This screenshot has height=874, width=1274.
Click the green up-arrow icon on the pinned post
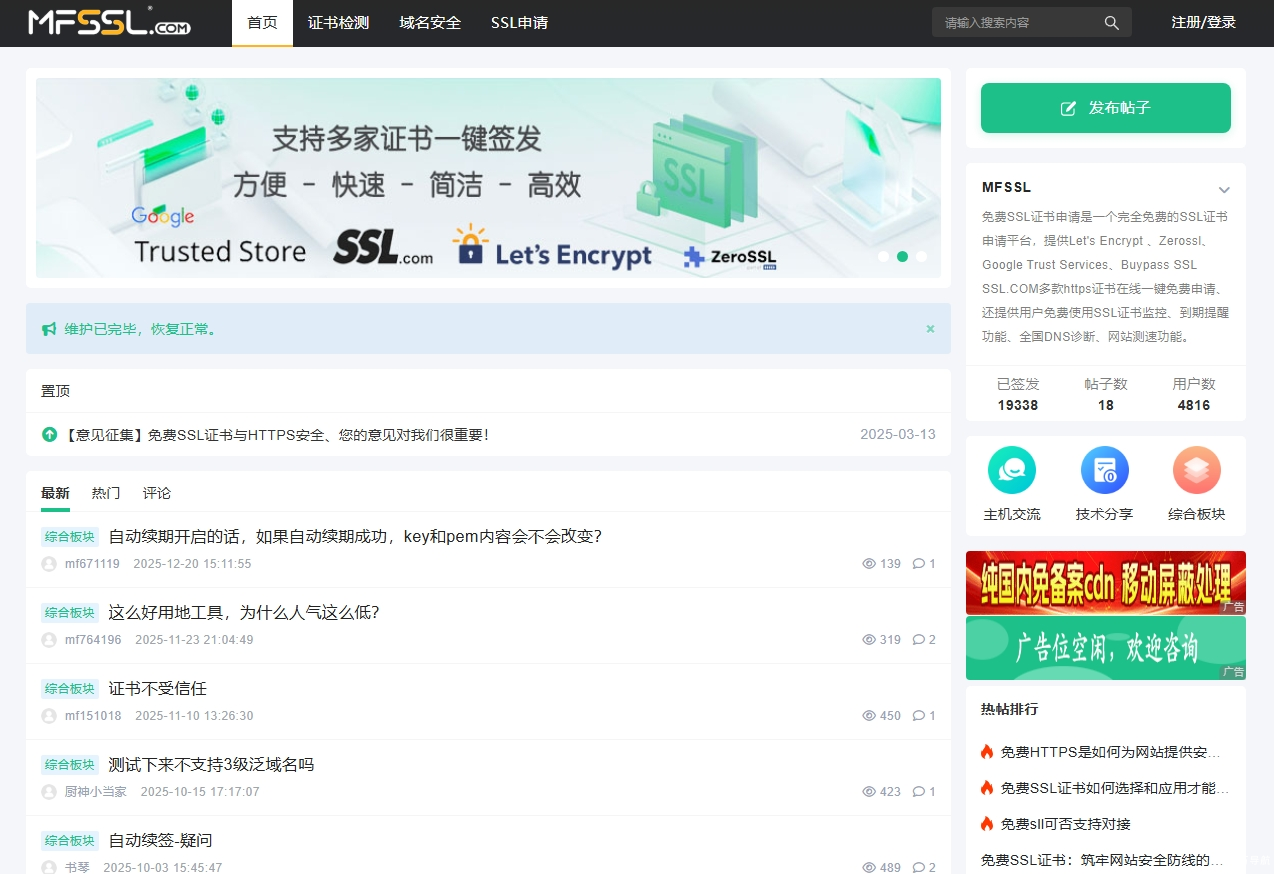click(x=49, y=434)
